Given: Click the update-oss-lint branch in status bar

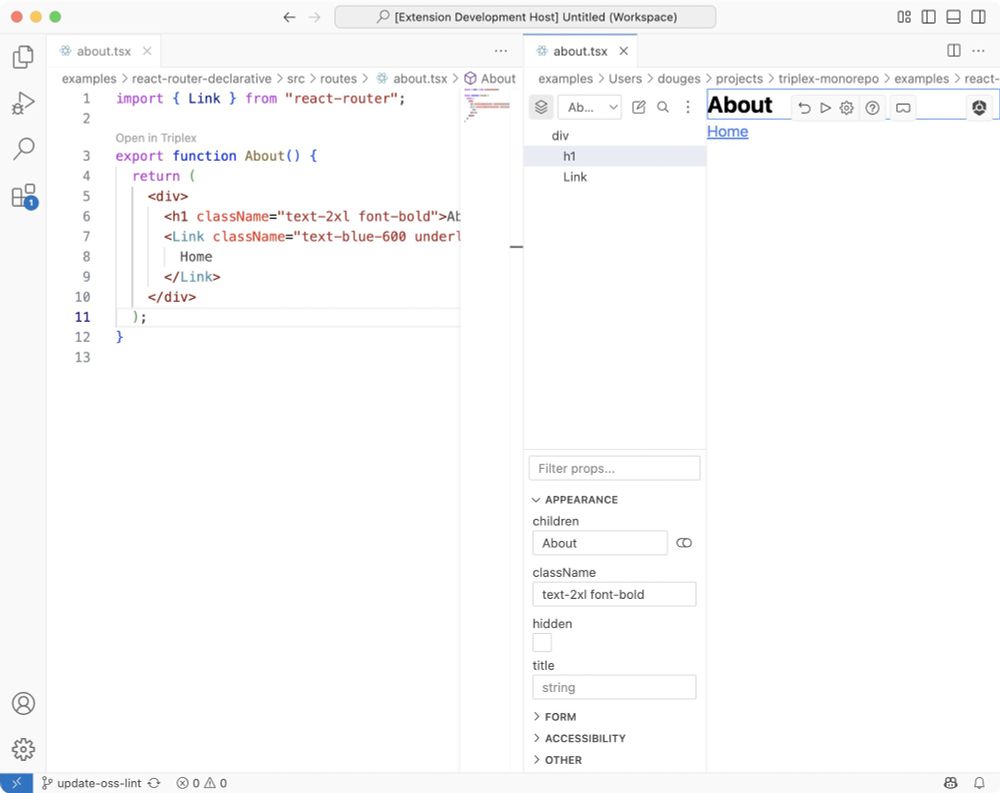Looking at the screenshot, I should pyautogui.click(x=92, y=783).
